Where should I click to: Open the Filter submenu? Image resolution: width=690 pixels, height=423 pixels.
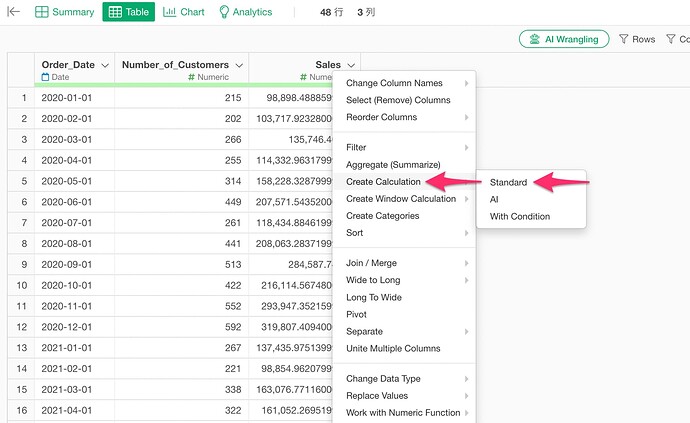(404, 147)
